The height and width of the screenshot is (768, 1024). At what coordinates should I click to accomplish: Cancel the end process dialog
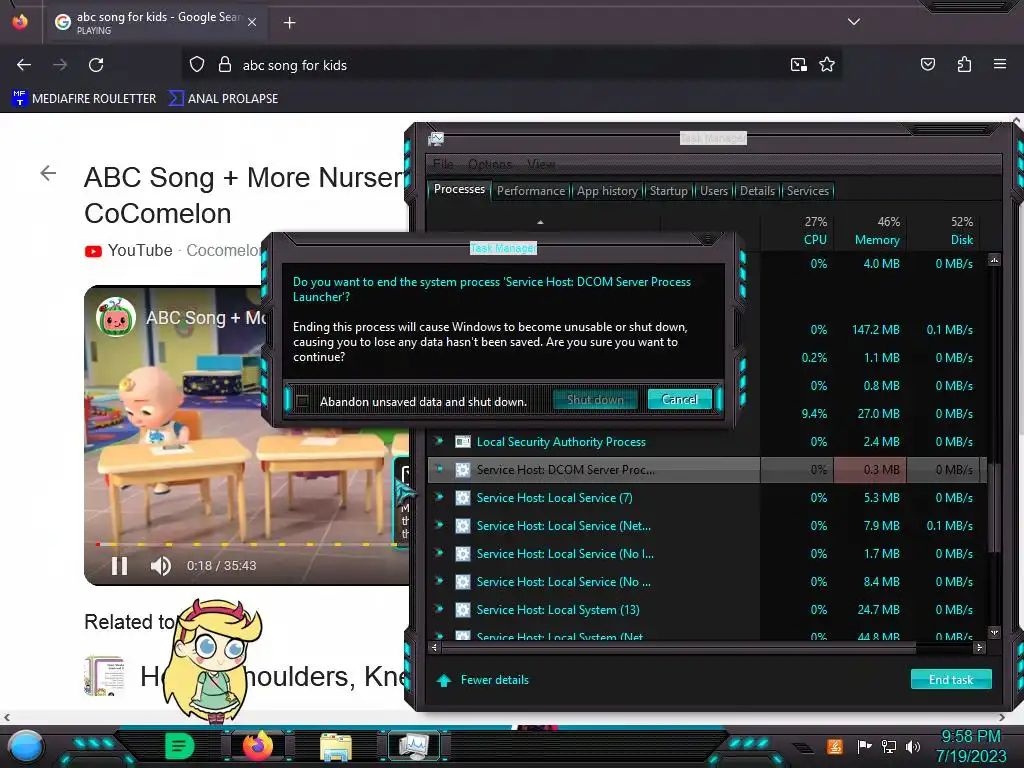click(679, 400)
